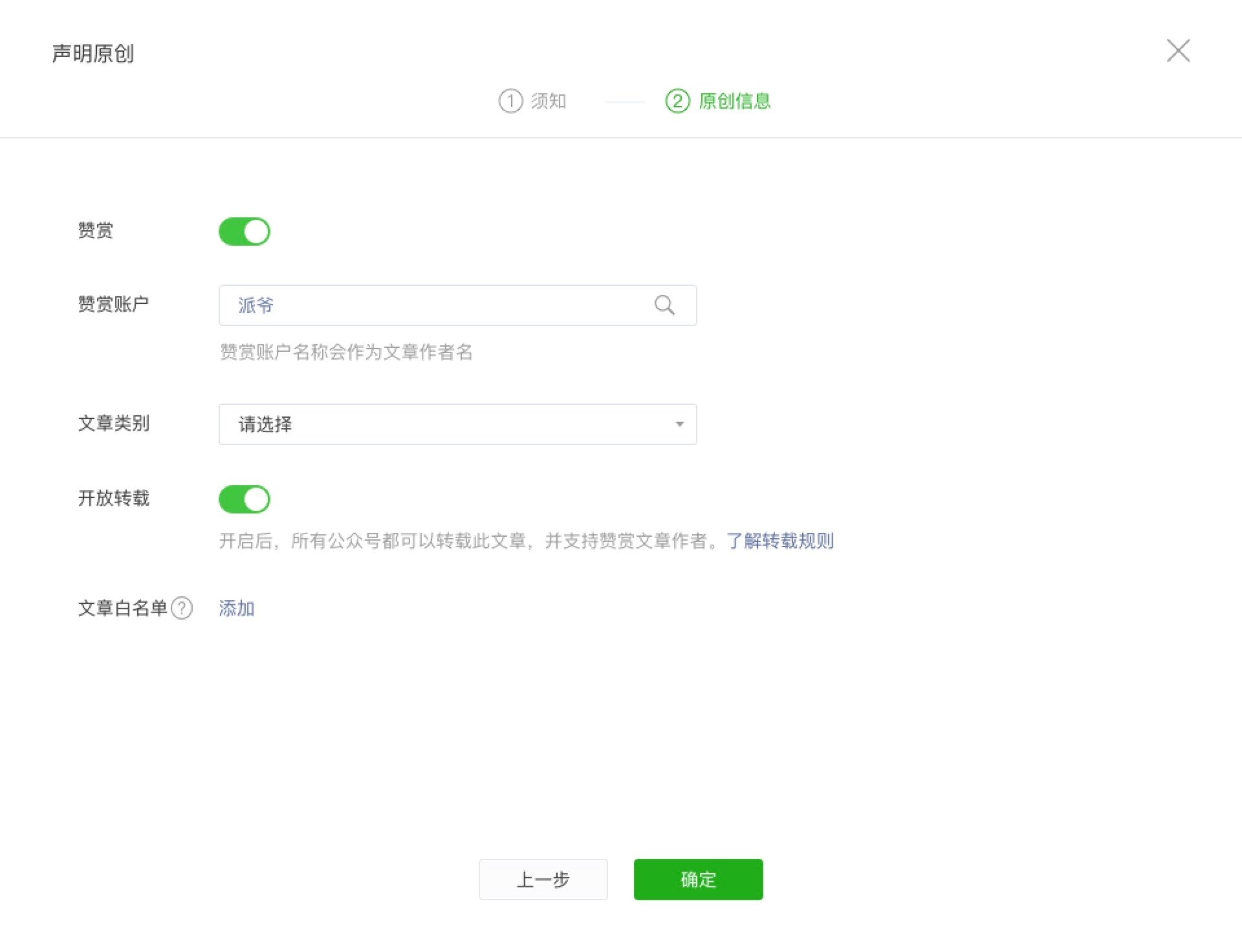Click the magnifier search icon in 赞赏账户

point(664,305)
